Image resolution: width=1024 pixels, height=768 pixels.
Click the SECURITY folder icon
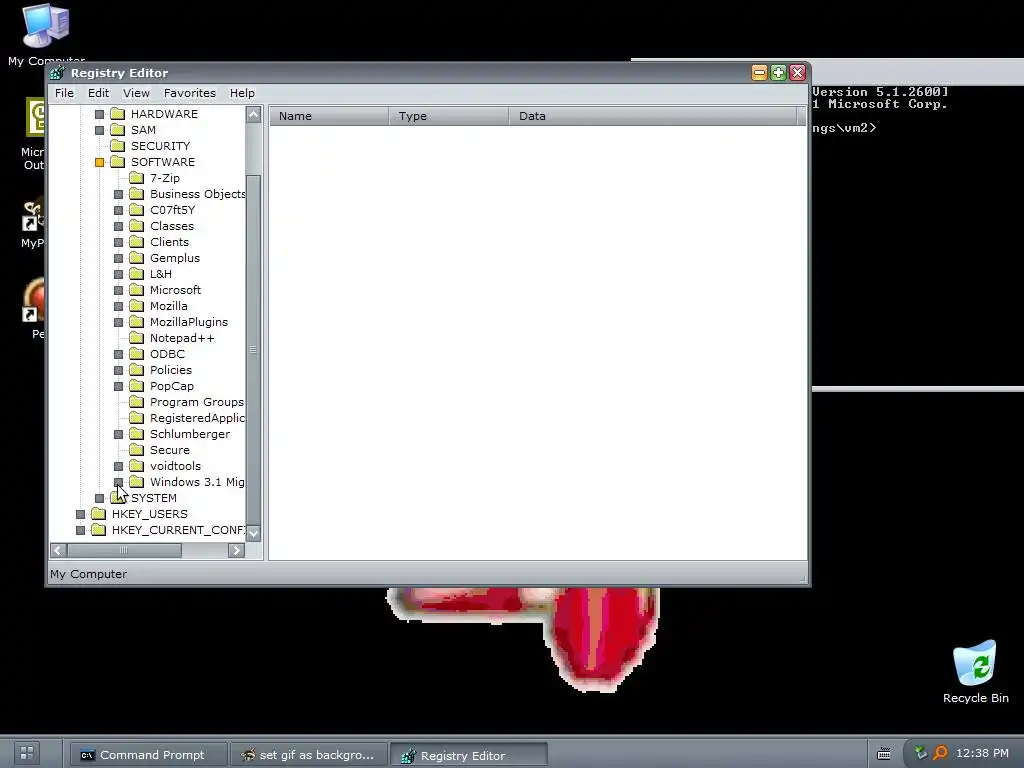click(118, 146)
